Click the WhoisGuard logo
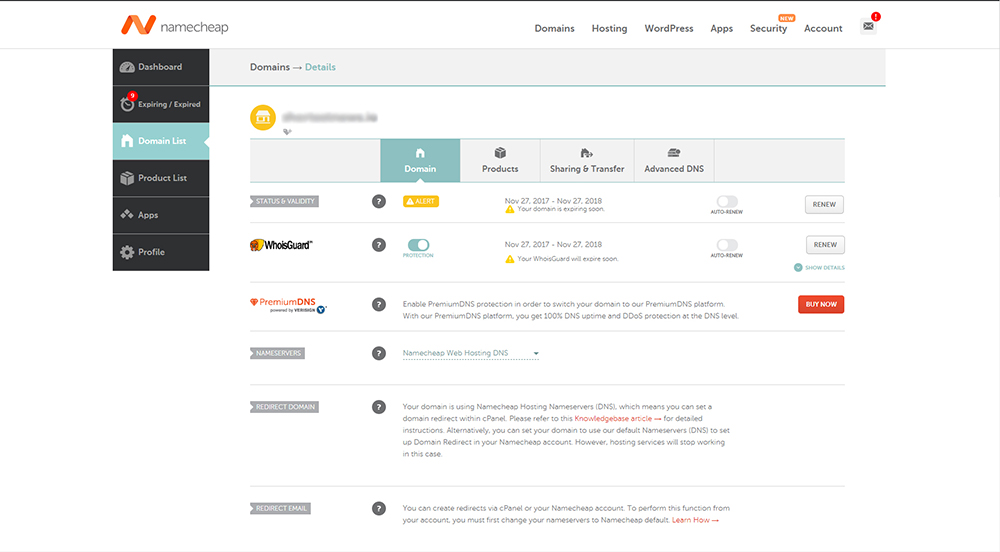This screenshot has height=552, width=1000. click(x=281, y=245)
